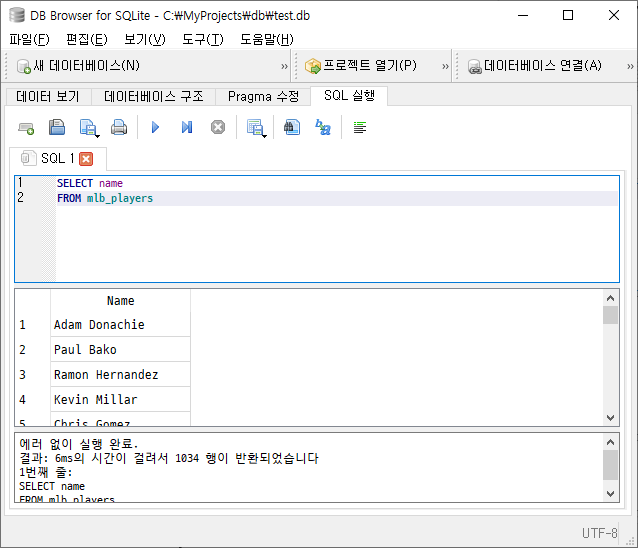
Task: Click results table scroll down arrow
Action: 610,418
